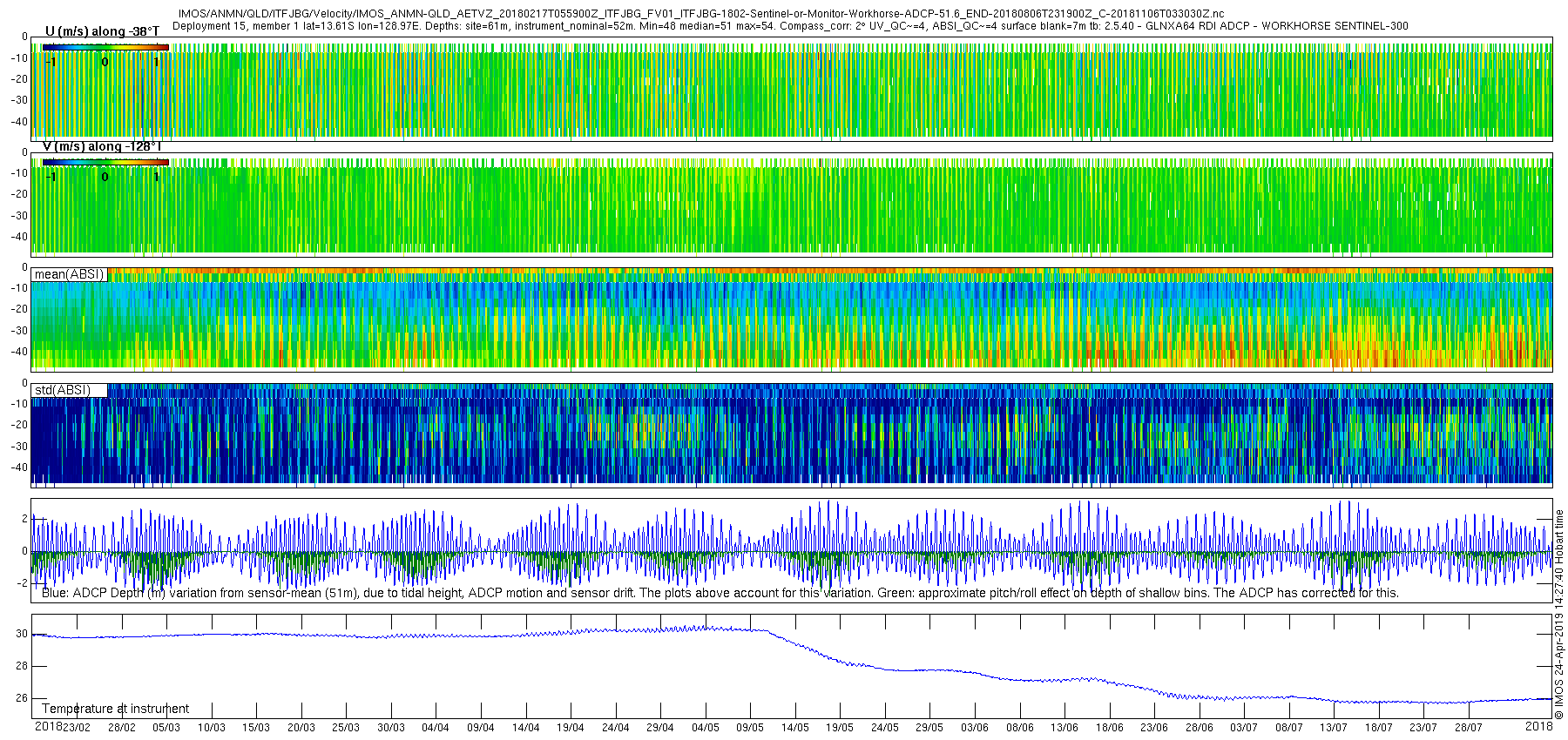Click the '10/03' date tick label

212,727
